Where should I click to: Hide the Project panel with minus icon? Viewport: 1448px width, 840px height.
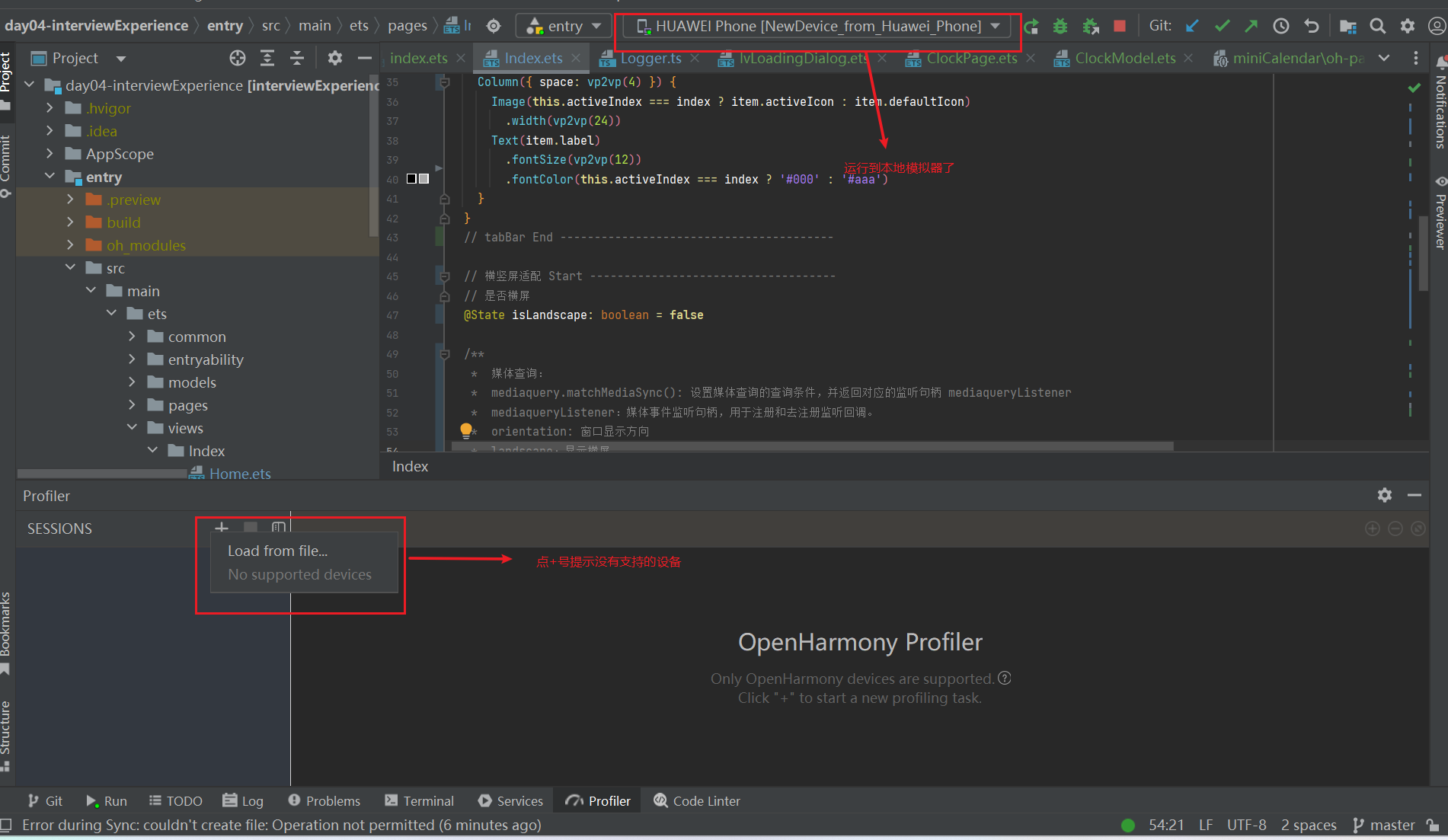click(365, 58)
